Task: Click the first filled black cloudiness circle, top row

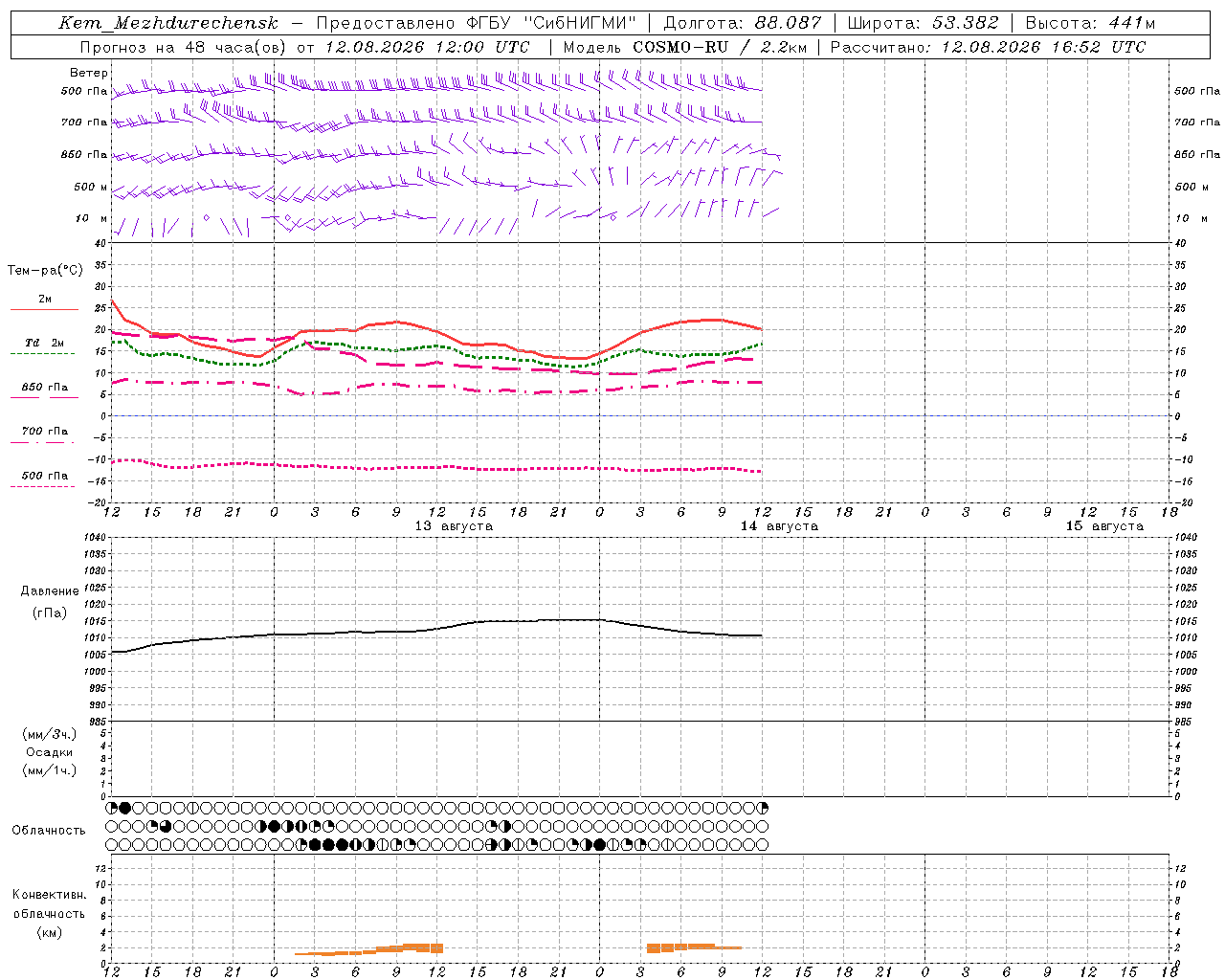Action: (x=124, y=809)
